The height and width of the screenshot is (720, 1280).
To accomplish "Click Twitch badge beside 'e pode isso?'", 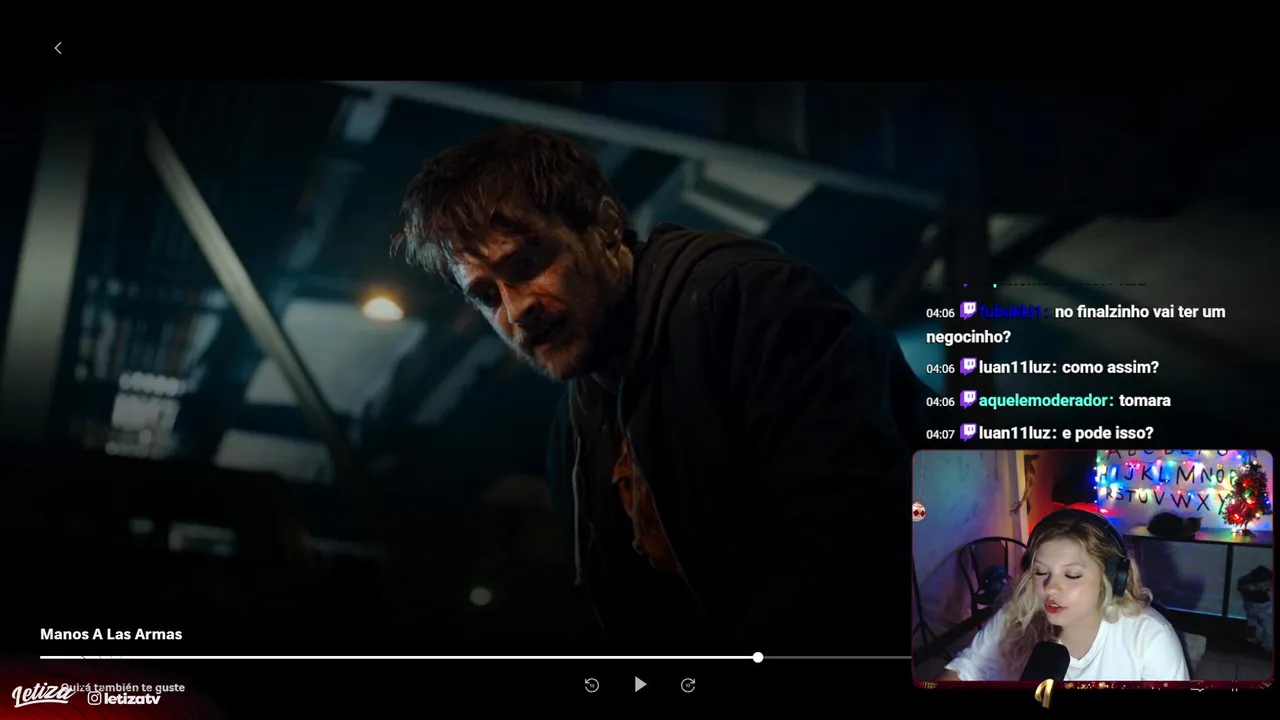I will pos(968,432).
